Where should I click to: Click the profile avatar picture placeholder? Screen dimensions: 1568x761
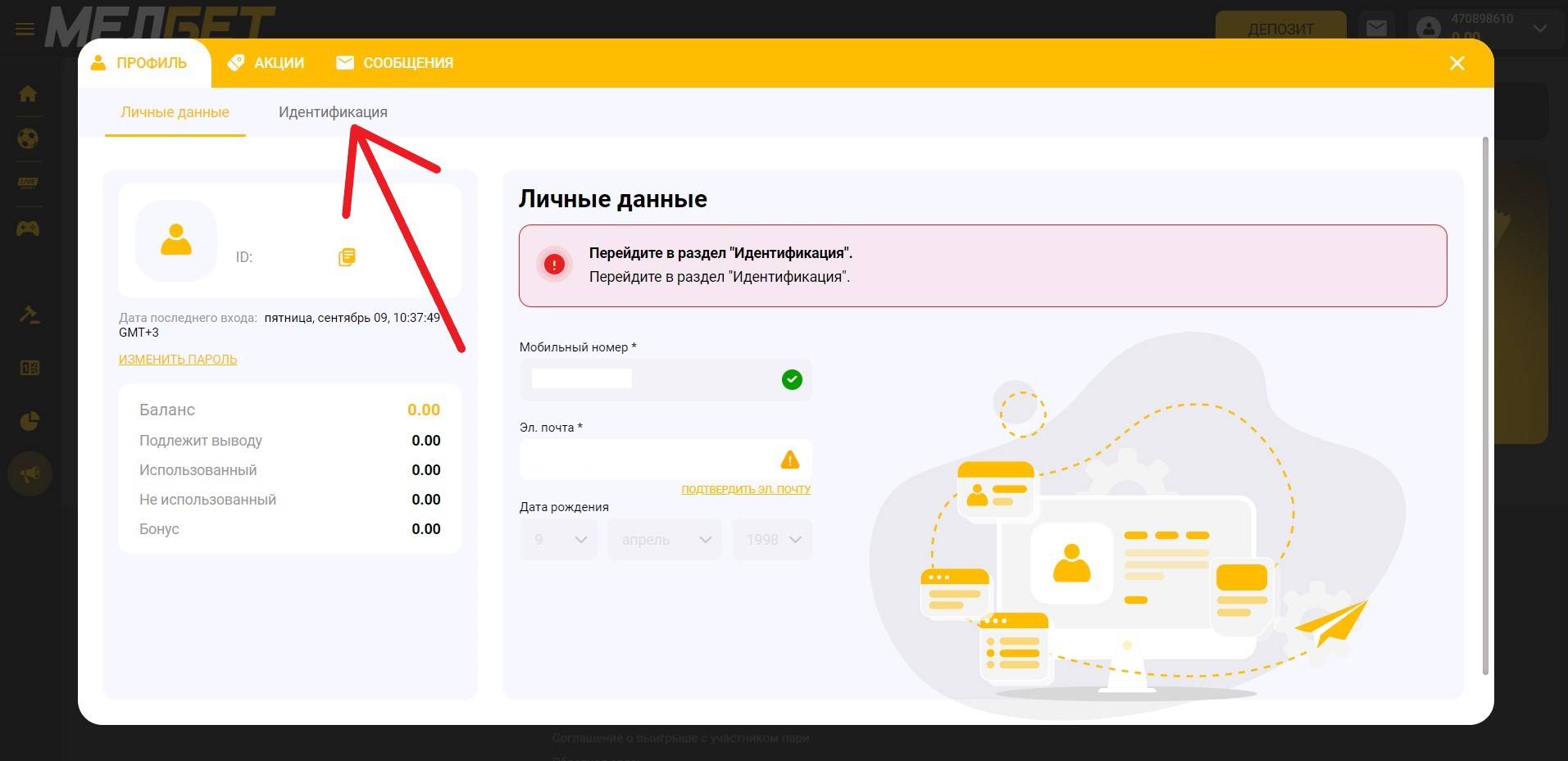pos(176,241)
